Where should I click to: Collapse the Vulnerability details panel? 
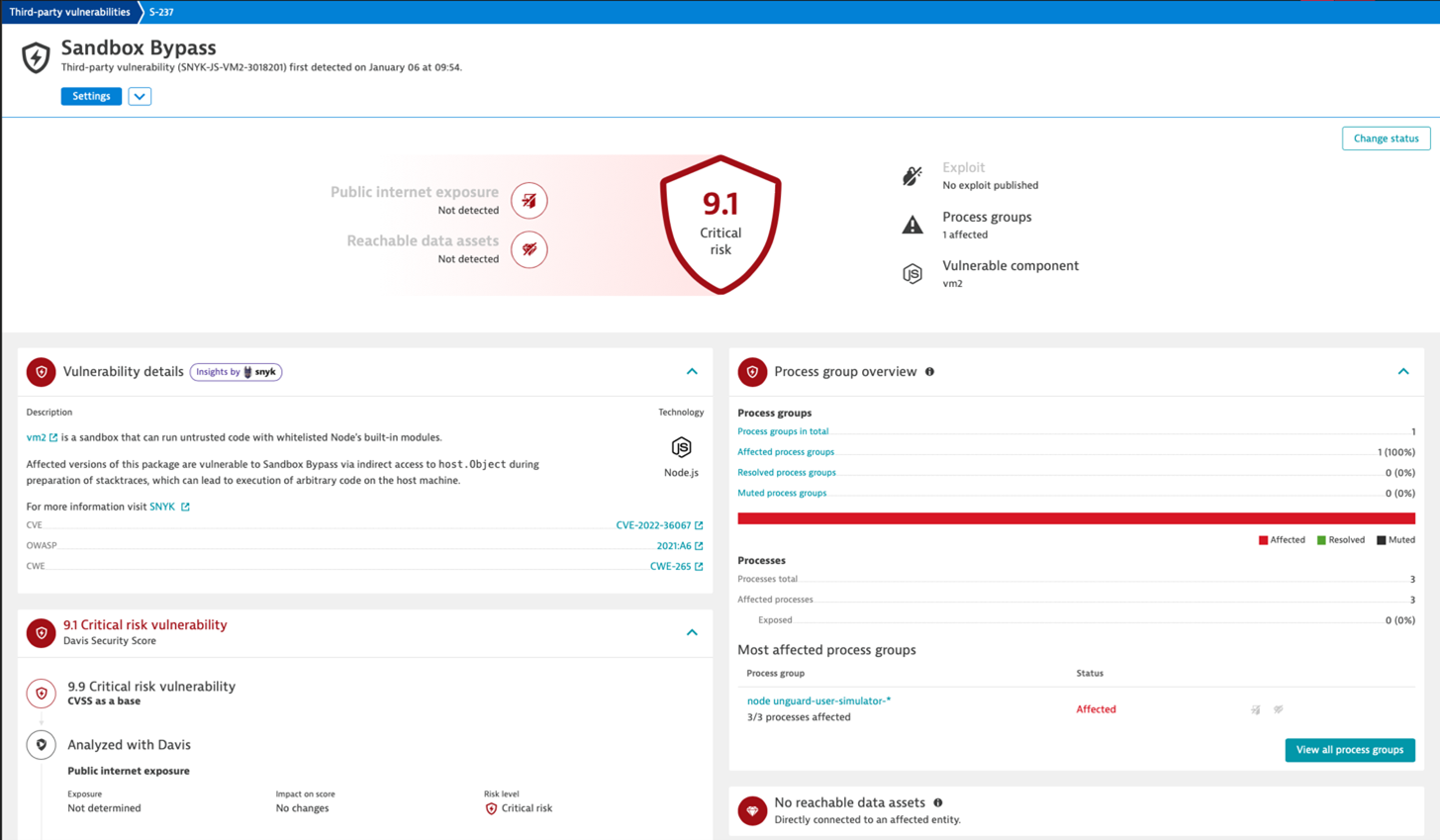tap(692, 371)
